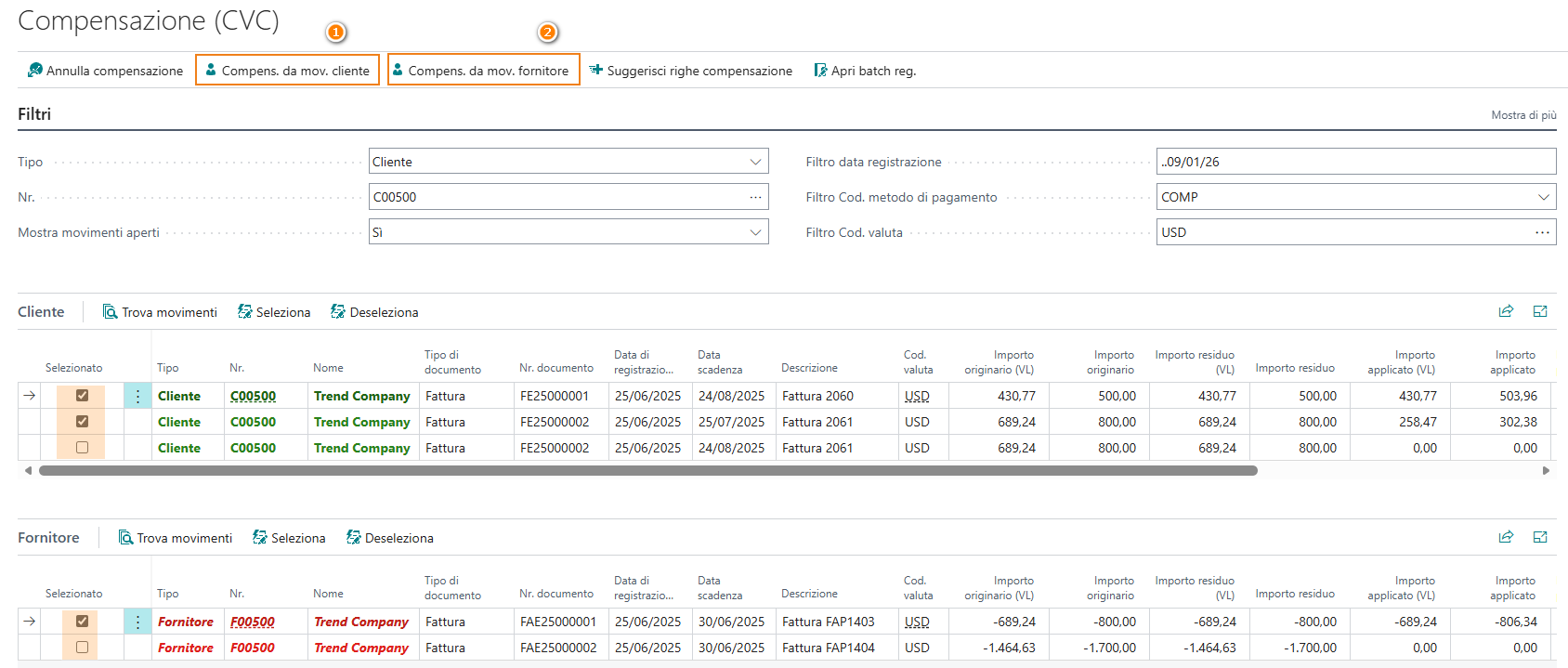This screenshot has width=1568, height=668.
Task: Open the F00500 vendor number link
Action: coord(253,622)
